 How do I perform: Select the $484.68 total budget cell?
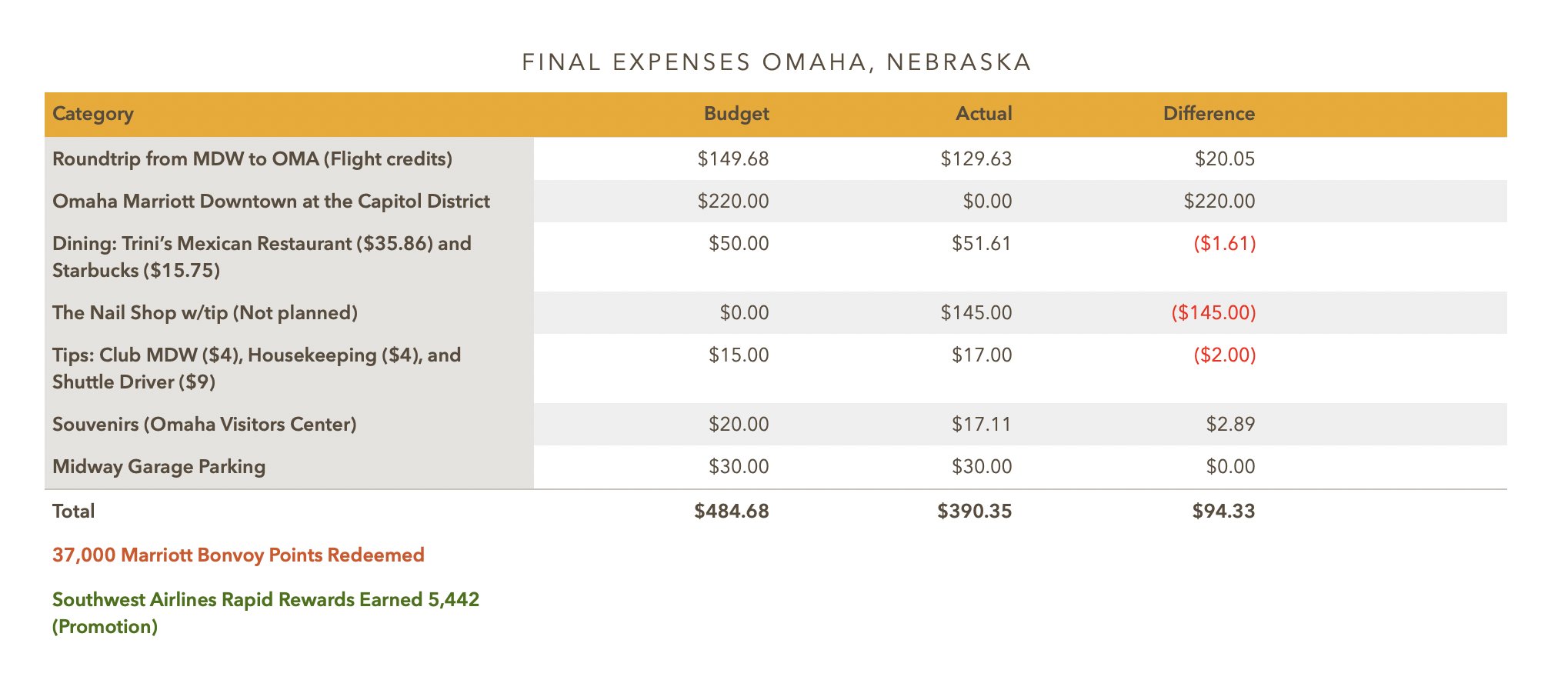pos(731,512)
